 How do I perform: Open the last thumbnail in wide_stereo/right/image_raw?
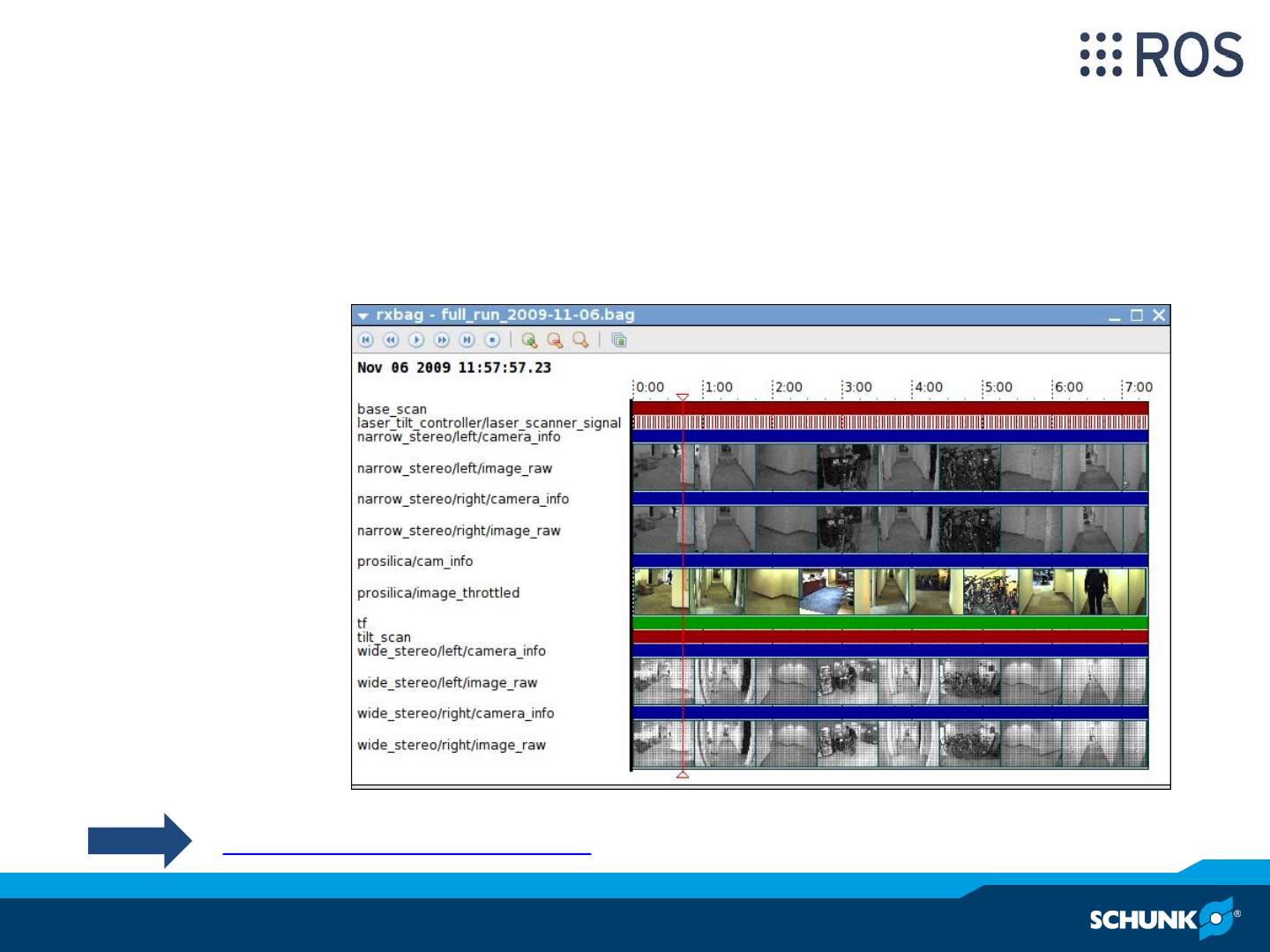[1135, 744]
